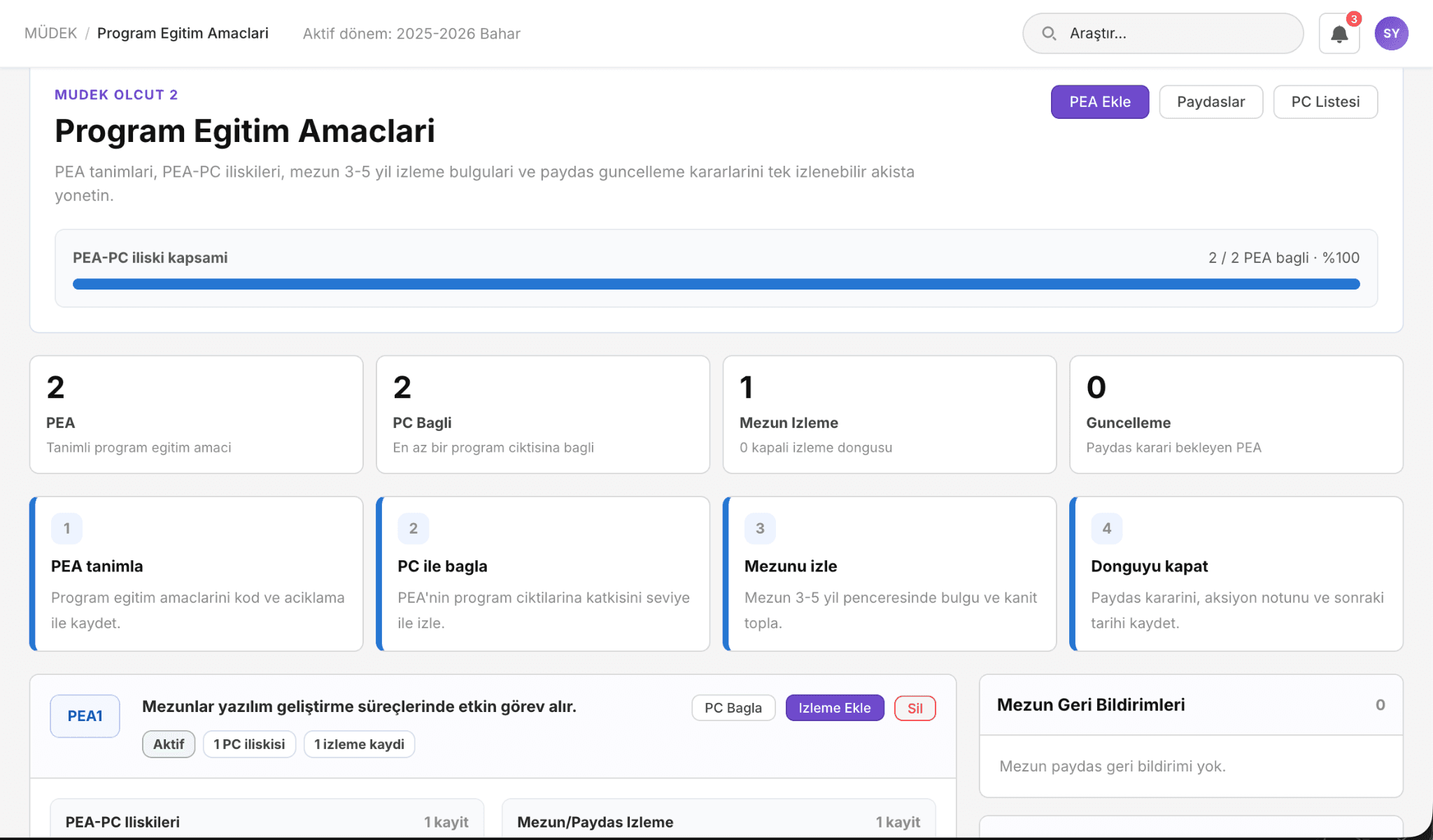The height and width of the screenshot is (840, 1433).
Task: Open the SY user avatar menu
Action: (1391, 34)
